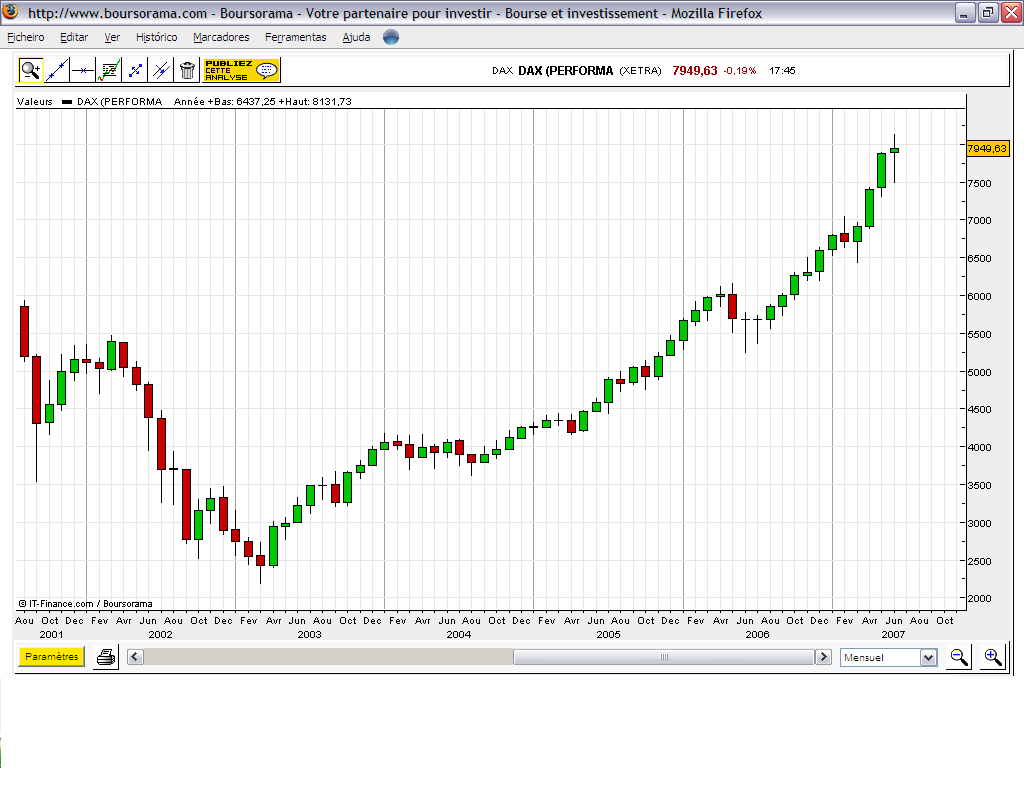Click the (XETRA) label
1024x800 pixels.
tap(640, 71)
